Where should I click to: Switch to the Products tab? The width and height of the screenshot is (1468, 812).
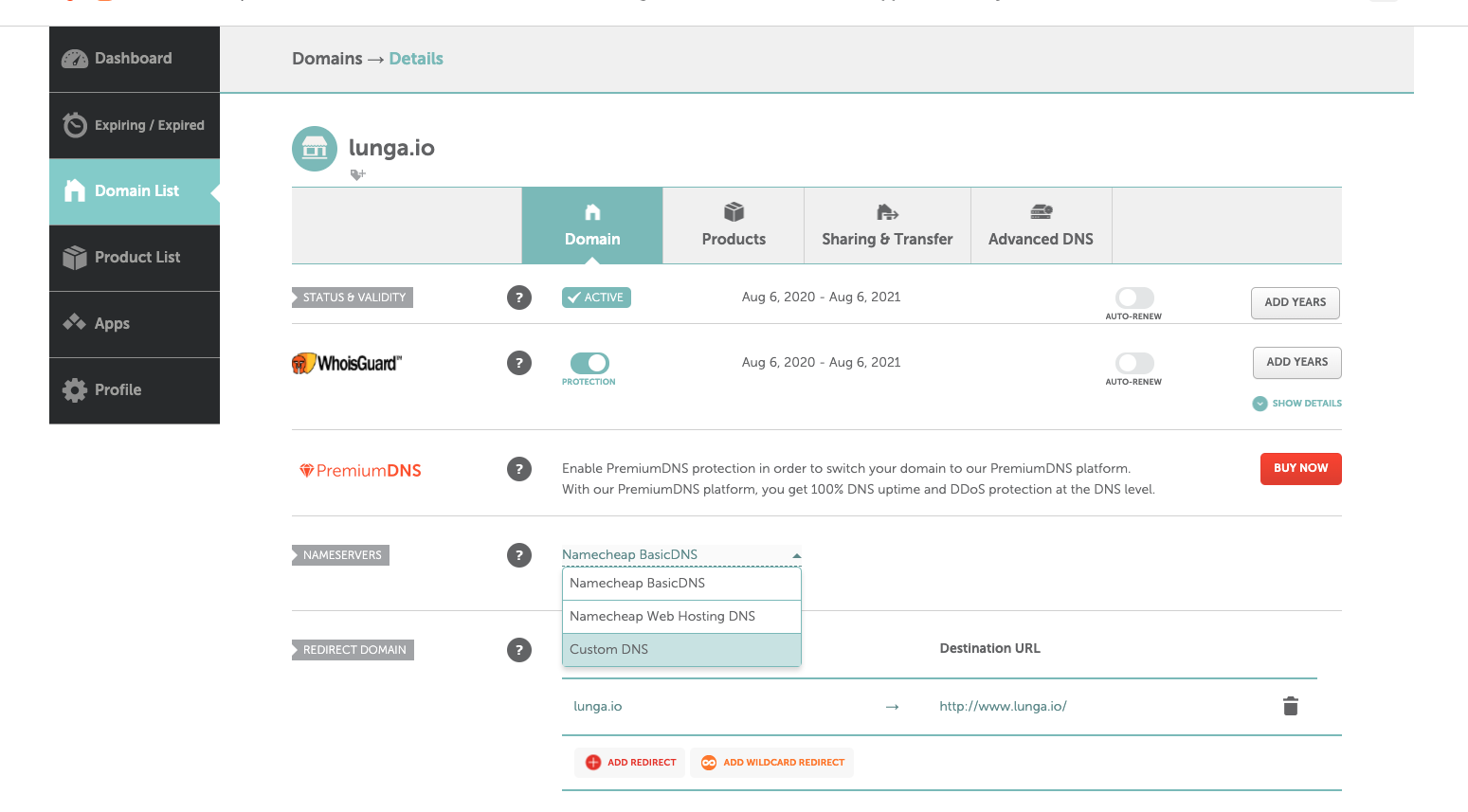(x=734, y=226)
